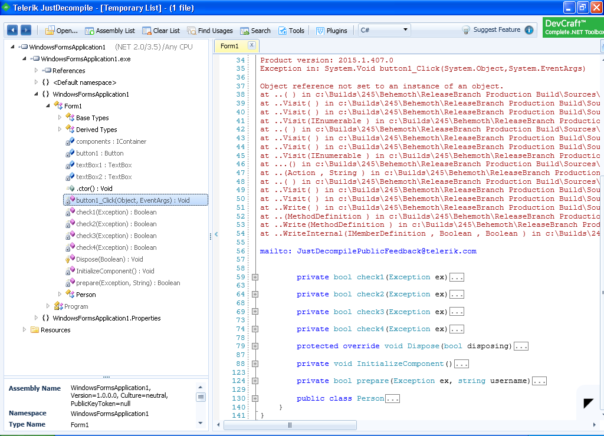Collapse the WindowsFormsApplication1 namespace node

pos(36,94)
